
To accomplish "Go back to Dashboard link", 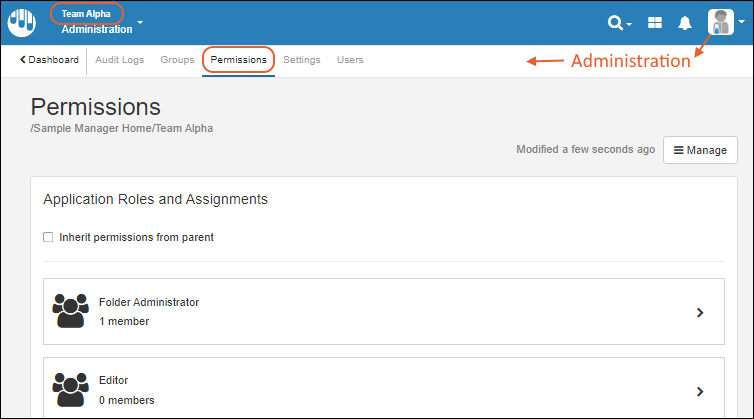I will pos(49,60).
